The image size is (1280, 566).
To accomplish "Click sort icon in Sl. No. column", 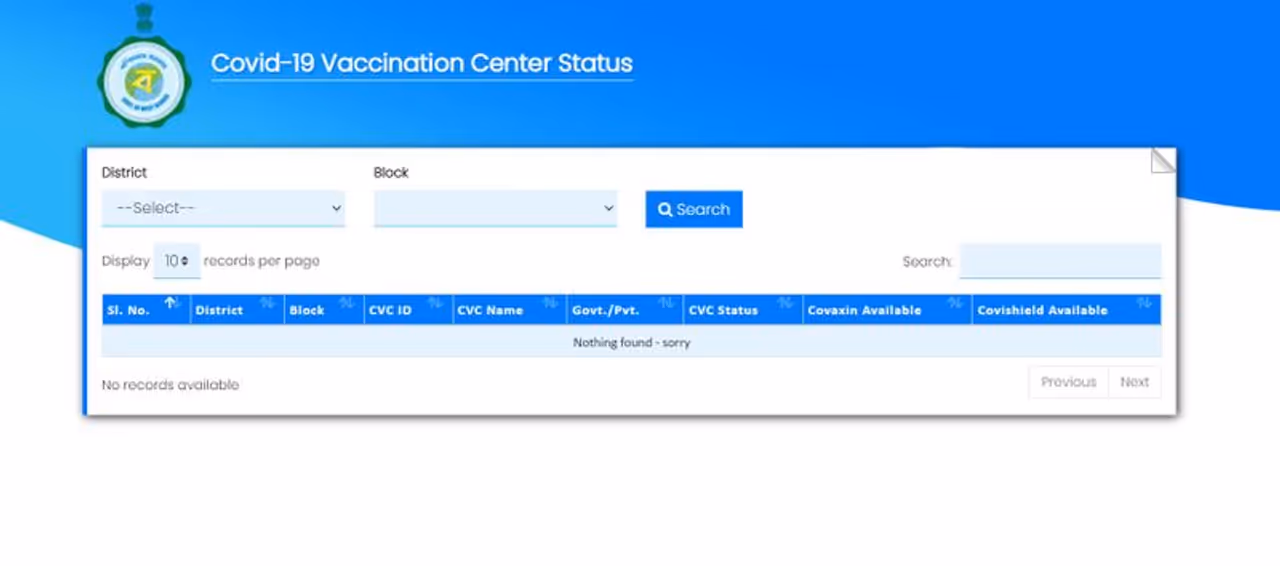I will pyautogui.click(x=171, y=303).
